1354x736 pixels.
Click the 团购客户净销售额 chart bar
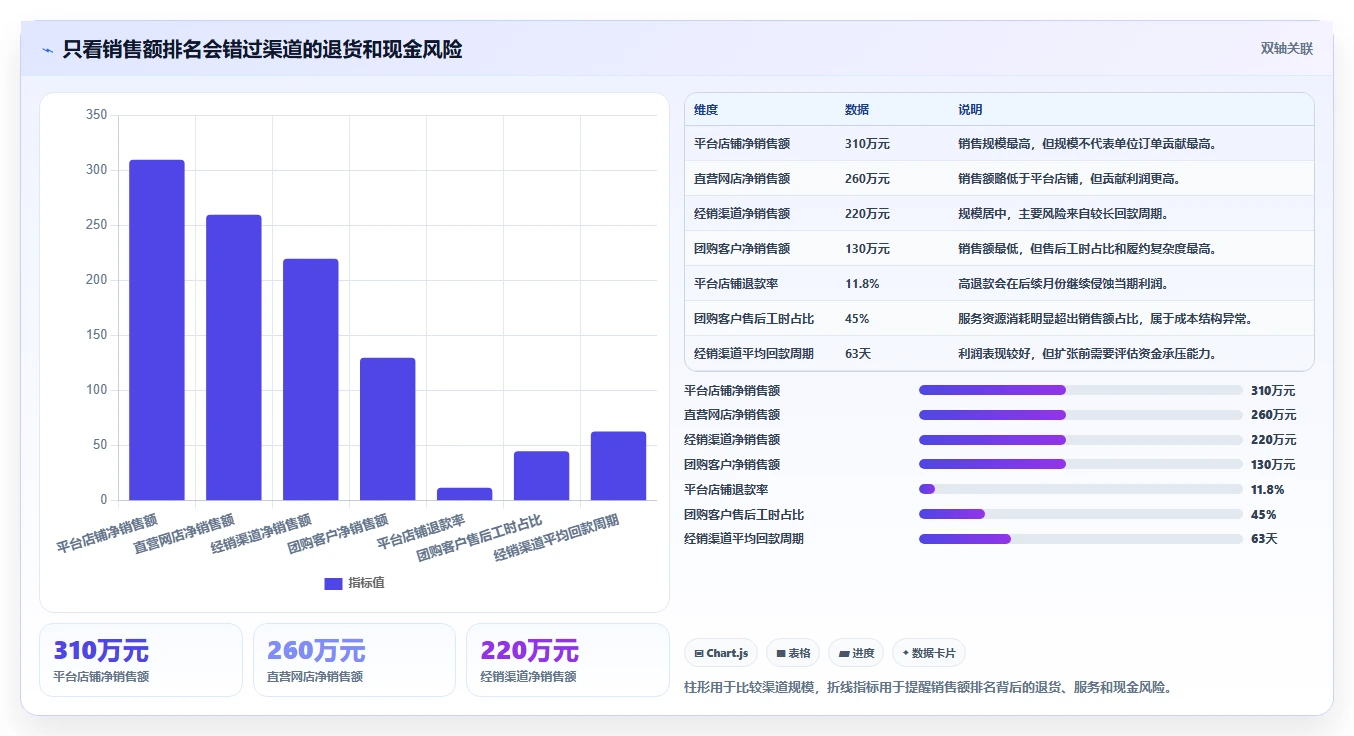click(388, 429)
